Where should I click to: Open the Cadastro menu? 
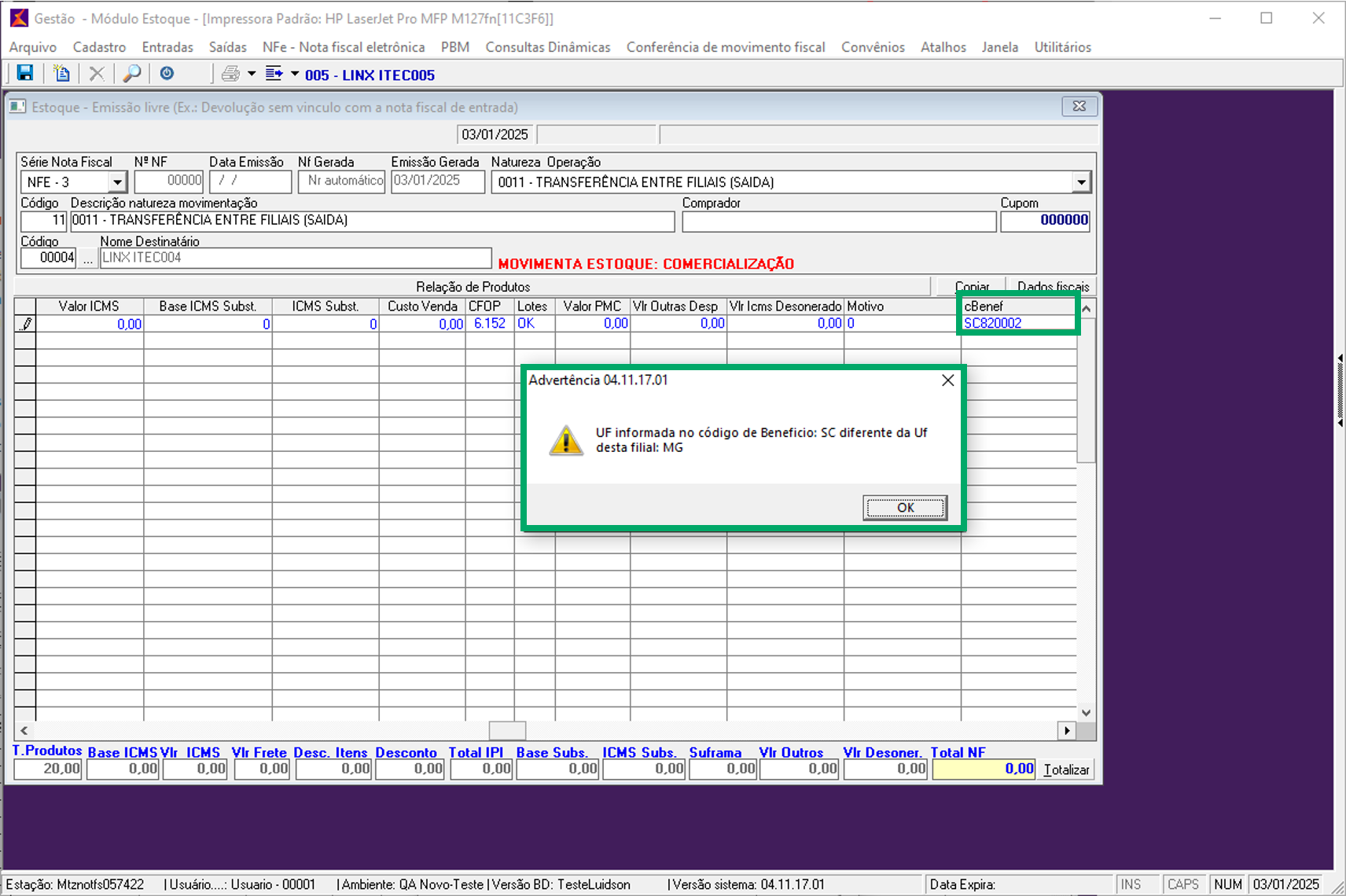pyautogui.click(x=99, y=47)
